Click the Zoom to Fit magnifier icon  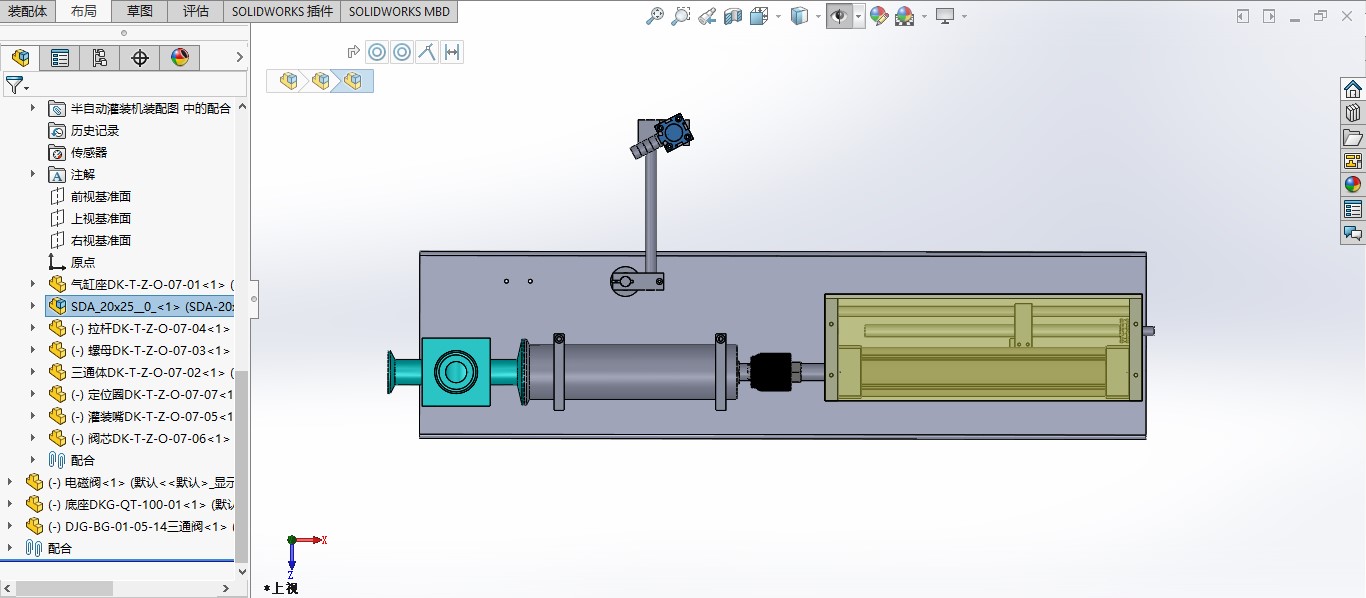655,16
